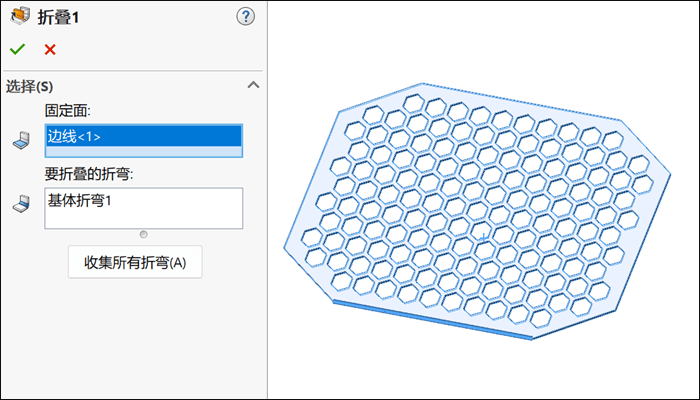Click the 折叠1 title text

[58, 17]
